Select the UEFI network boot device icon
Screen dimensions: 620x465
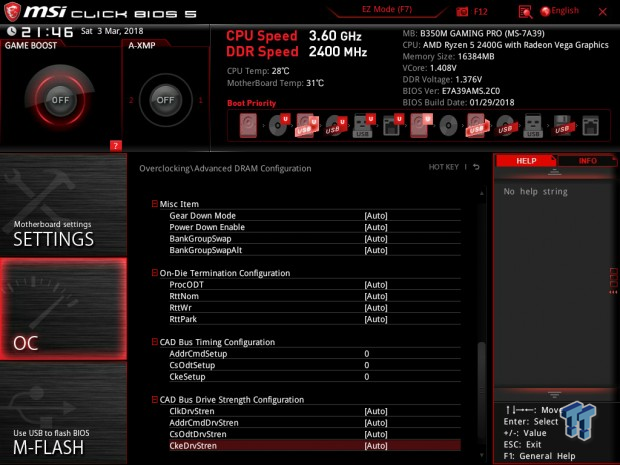(x=392, y=125)
